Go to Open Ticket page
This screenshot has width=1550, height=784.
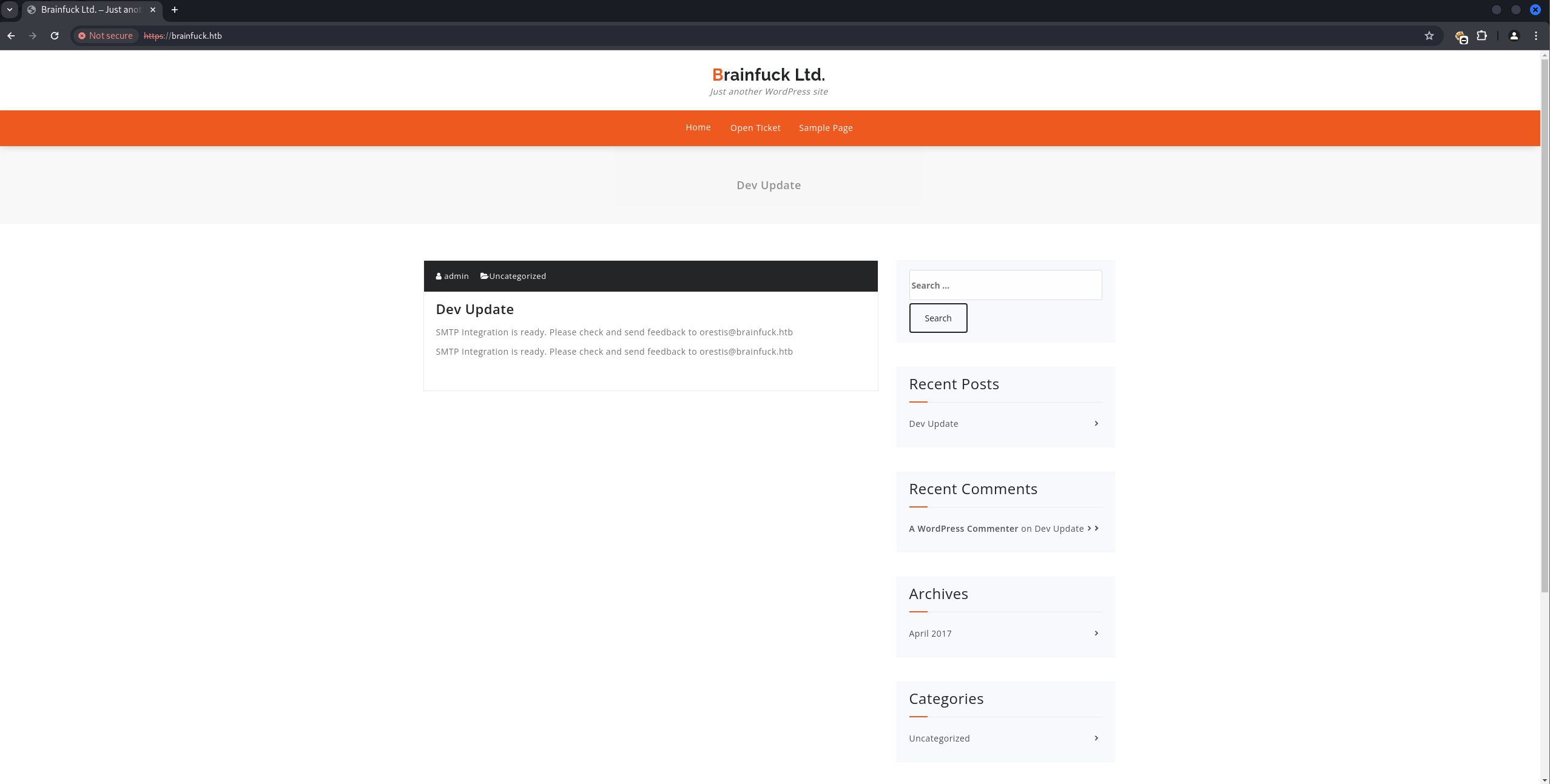click(755, 128)
